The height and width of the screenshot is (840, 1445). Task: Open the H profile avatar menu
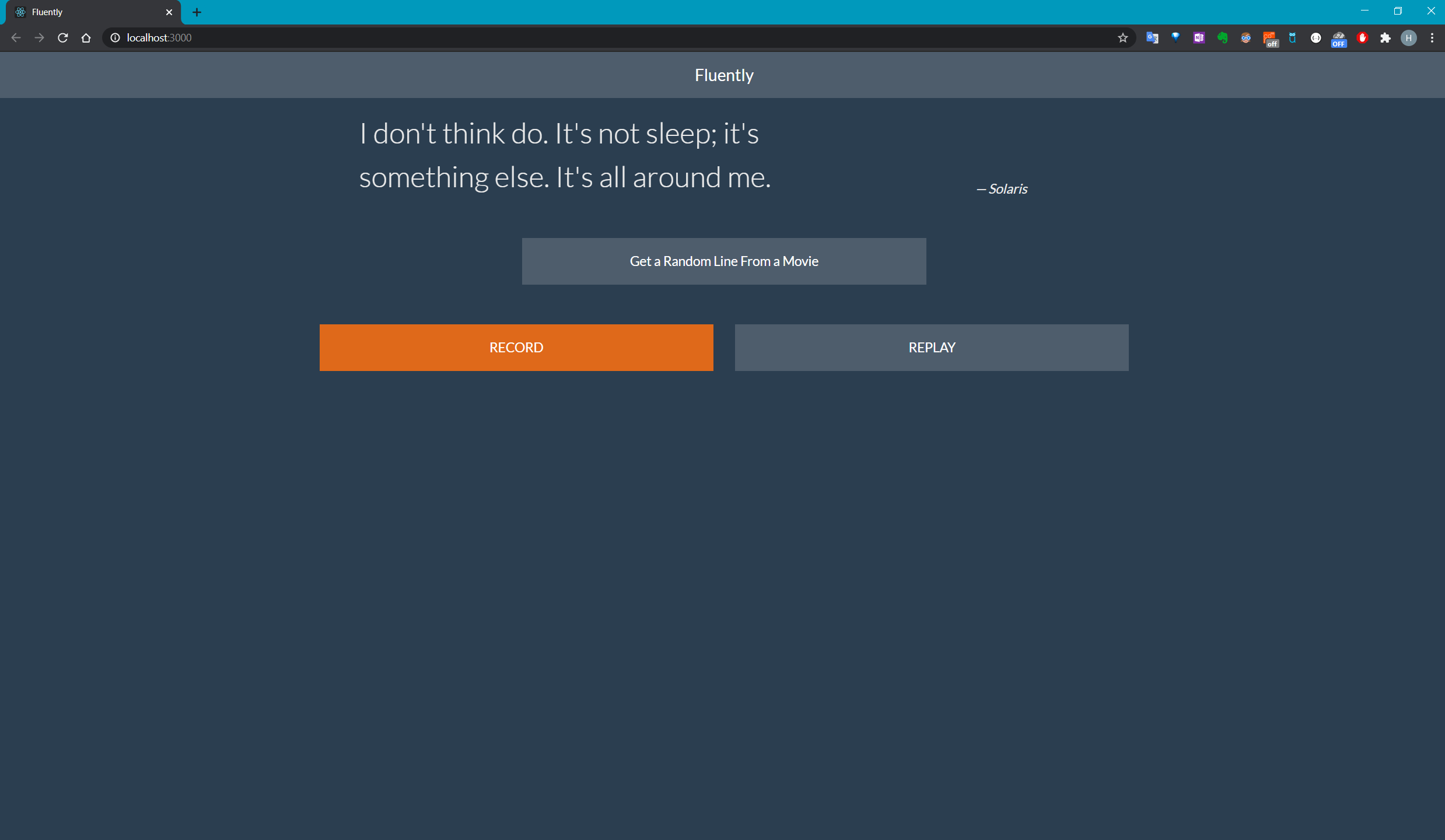tap(1408, 38)
